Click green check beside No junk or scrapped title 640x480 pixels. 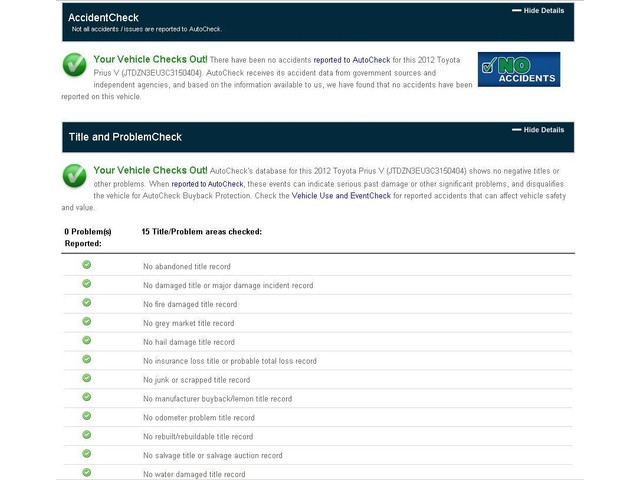tap(87, 378)
